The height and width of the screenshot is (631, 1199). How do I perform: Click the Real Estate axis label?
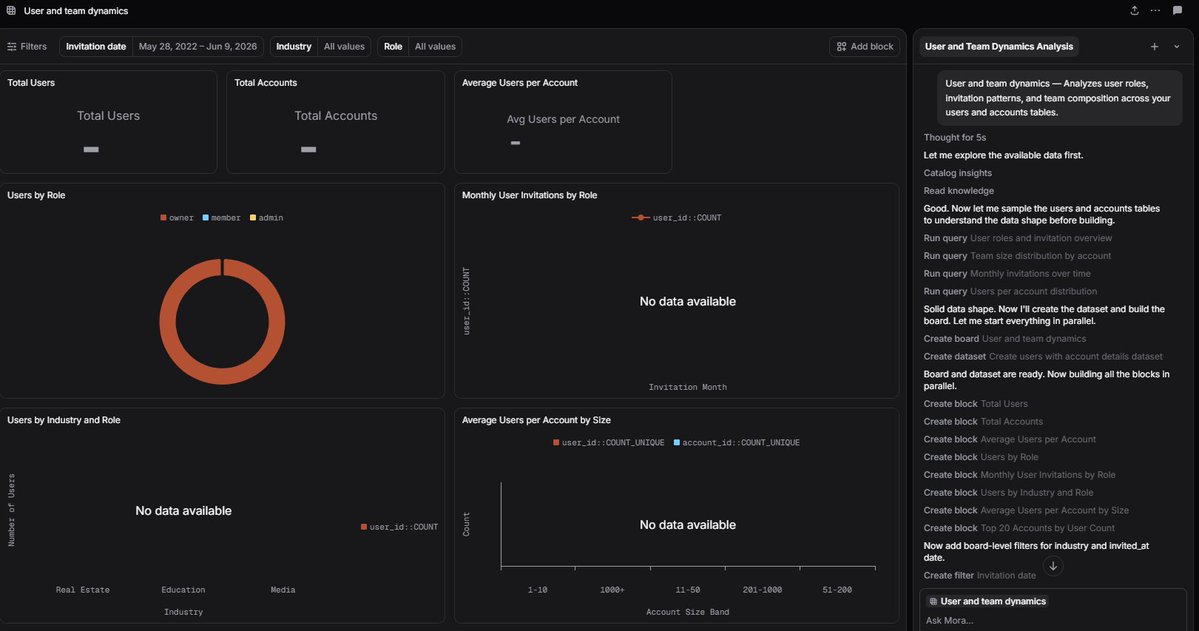click(83, 590)
